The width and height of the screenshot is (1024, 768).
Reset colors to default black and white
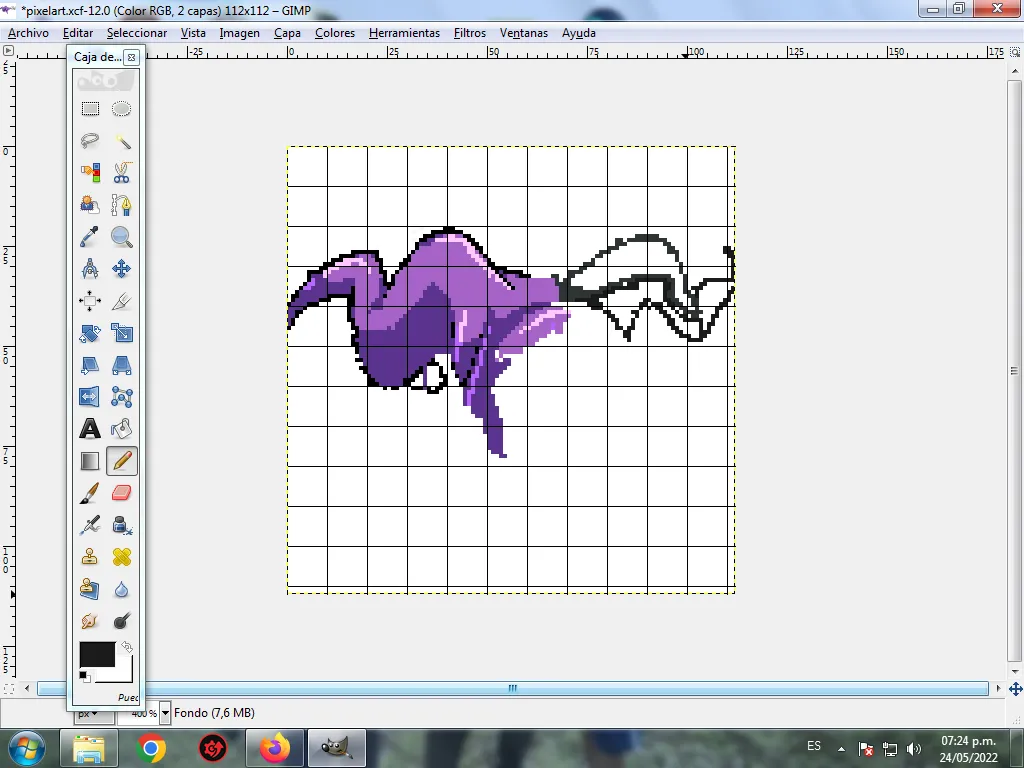[85, 677]
